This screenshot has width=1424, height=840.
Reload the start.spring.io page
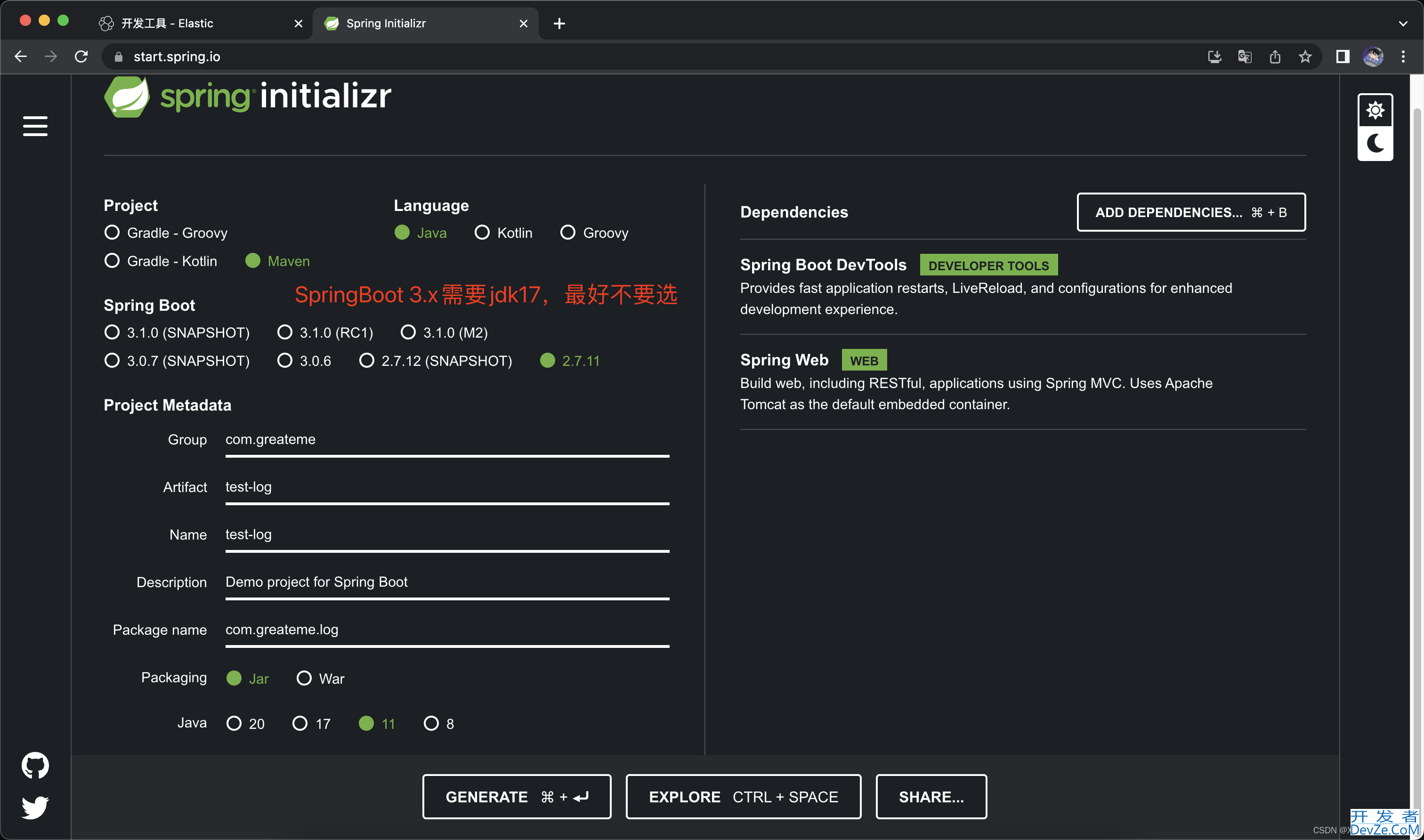click(81, 57)
